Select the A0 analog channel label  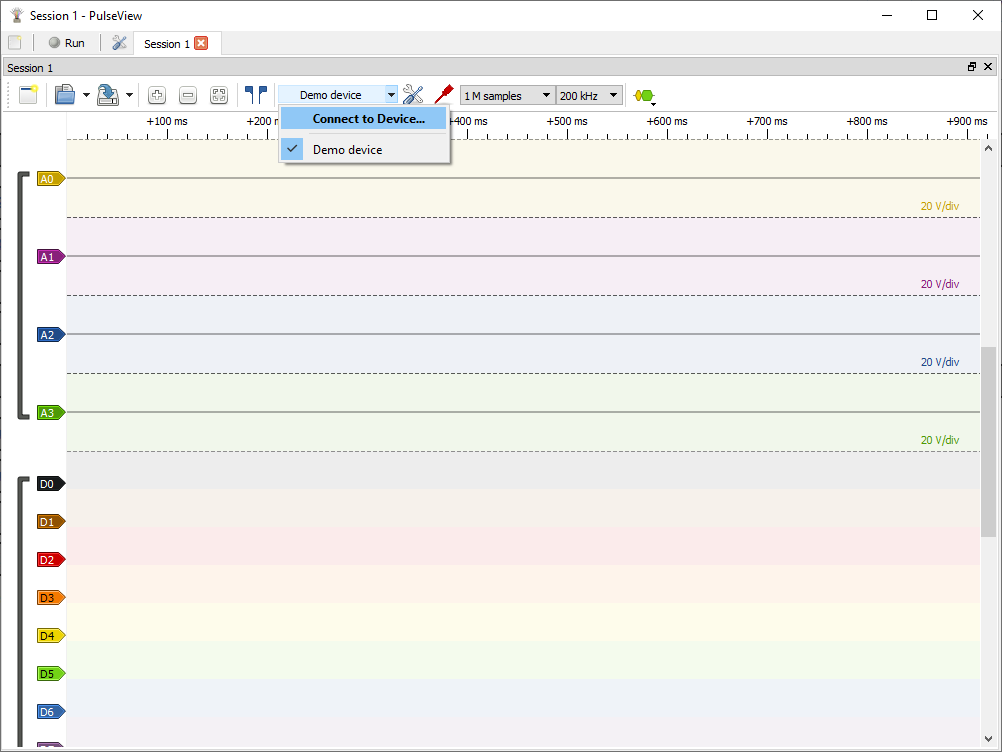49,179
